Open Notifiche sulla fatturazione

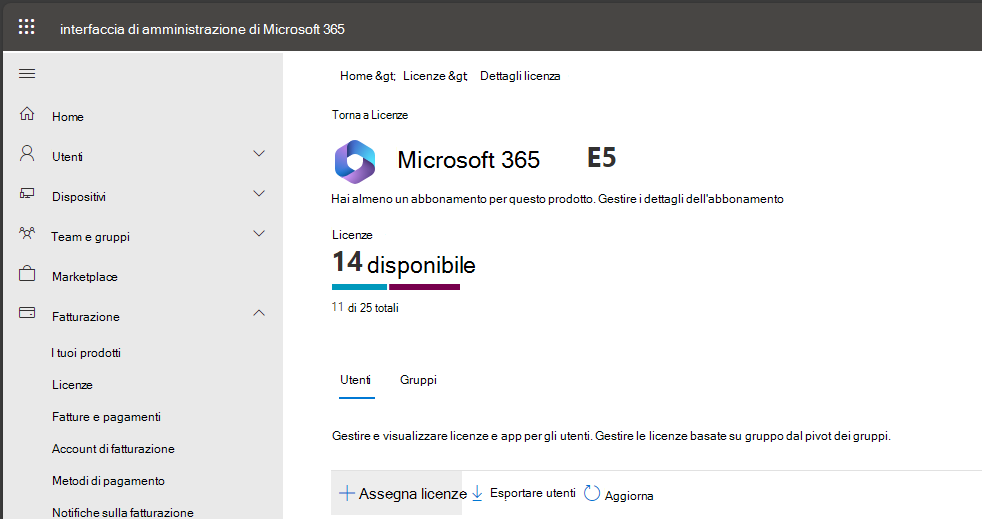tap(123, 512)
